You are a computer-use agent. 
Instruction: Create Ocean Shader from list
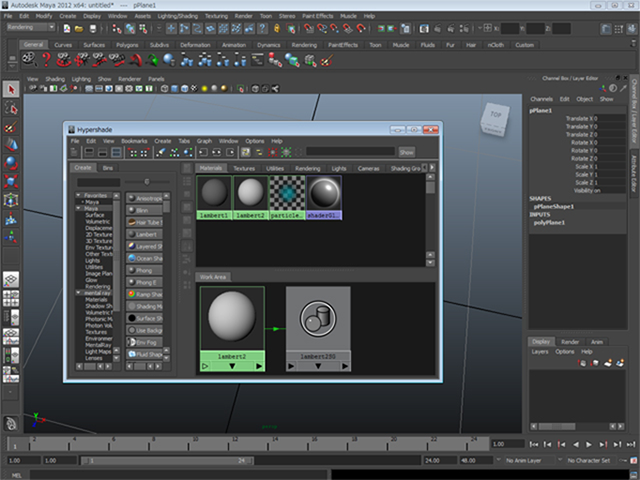tap(144, 258)
